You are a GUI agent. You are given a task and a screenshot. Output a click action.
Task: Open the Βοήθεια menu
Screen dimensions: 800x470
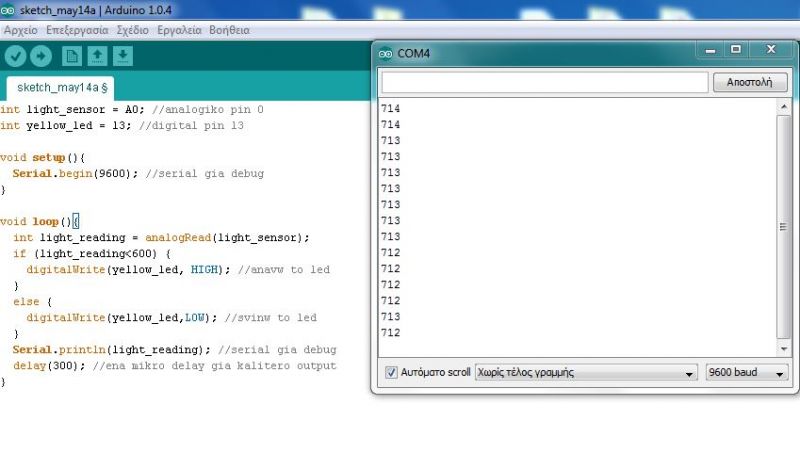click(x=230, y=30)
